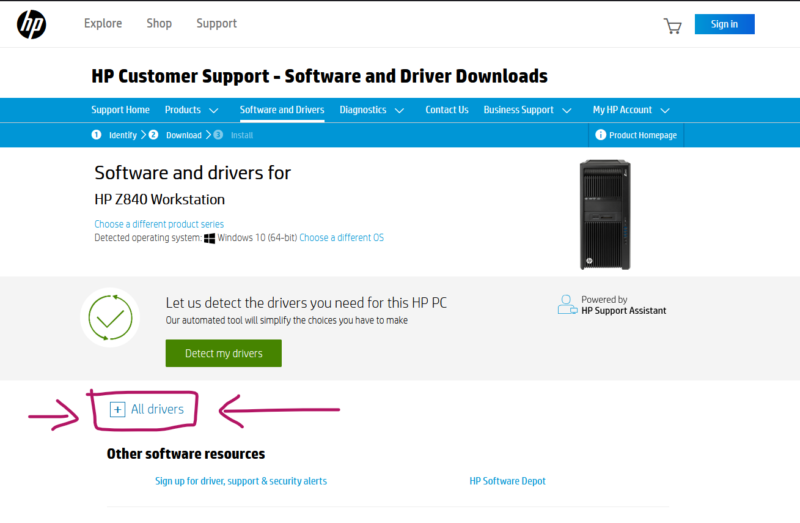Open the Support menu
This screenshot has width=800, height=523.
pyautogui.click(x=216, y=23)
